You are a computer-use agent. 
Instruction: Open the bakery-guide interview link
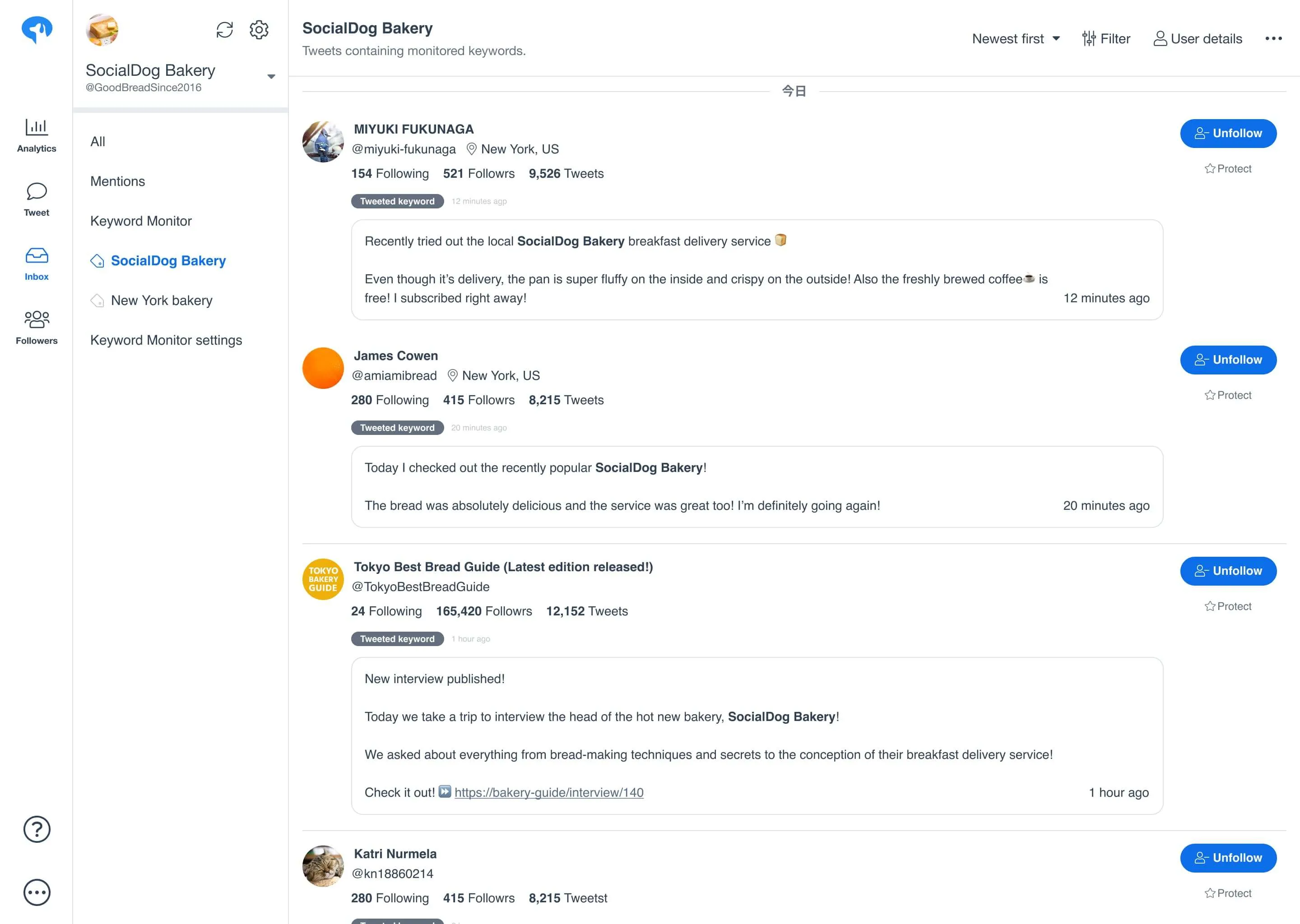point(549,792)
